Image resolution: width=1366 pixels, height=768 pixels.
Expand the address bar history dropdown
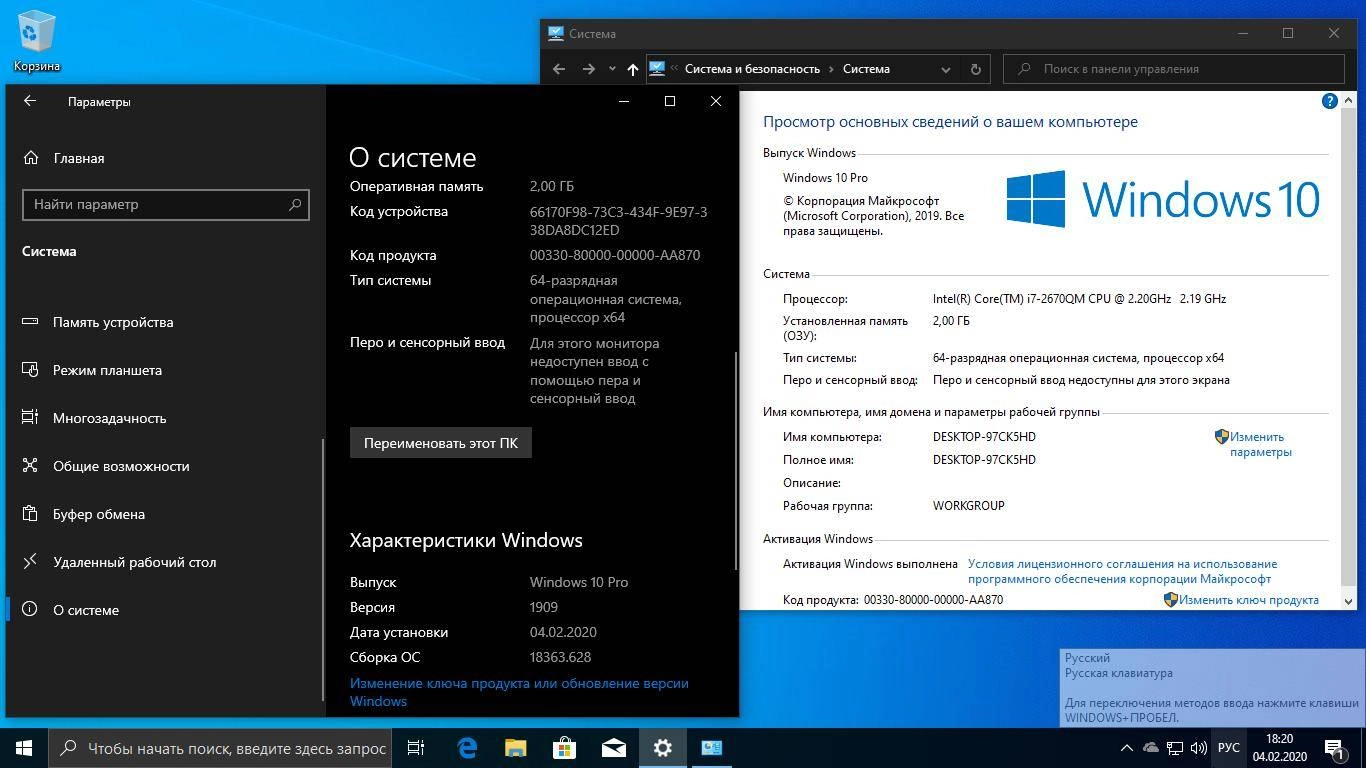[945, 69]
